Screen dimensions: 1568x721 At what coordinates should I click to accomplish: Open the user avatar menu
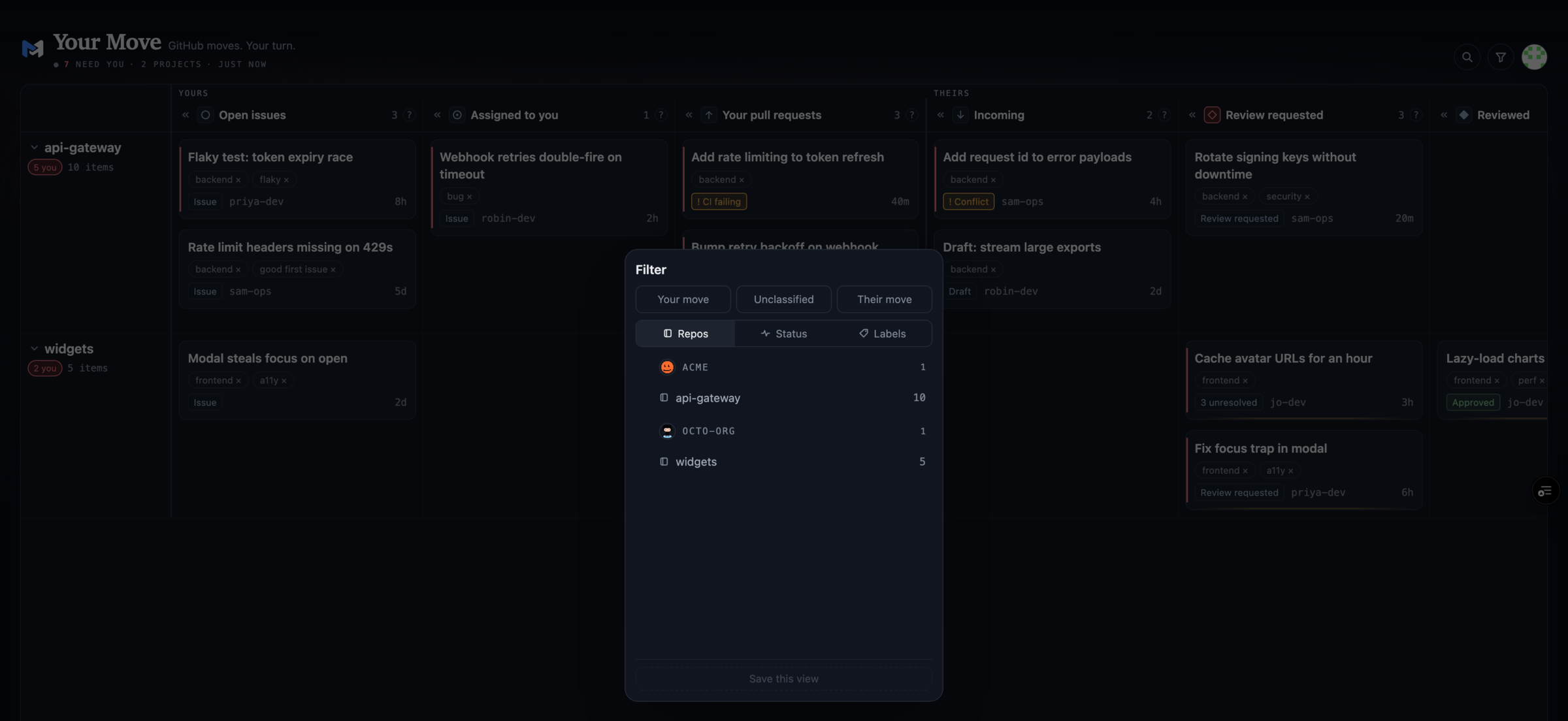(x=1534, y=57)
